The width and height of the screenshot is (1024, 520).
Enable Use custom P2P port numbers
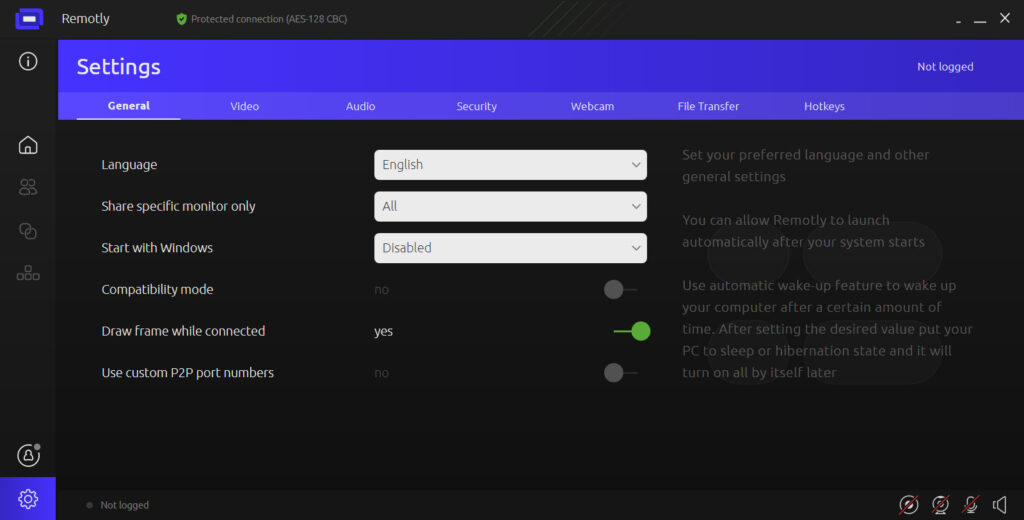click(620, 372)
